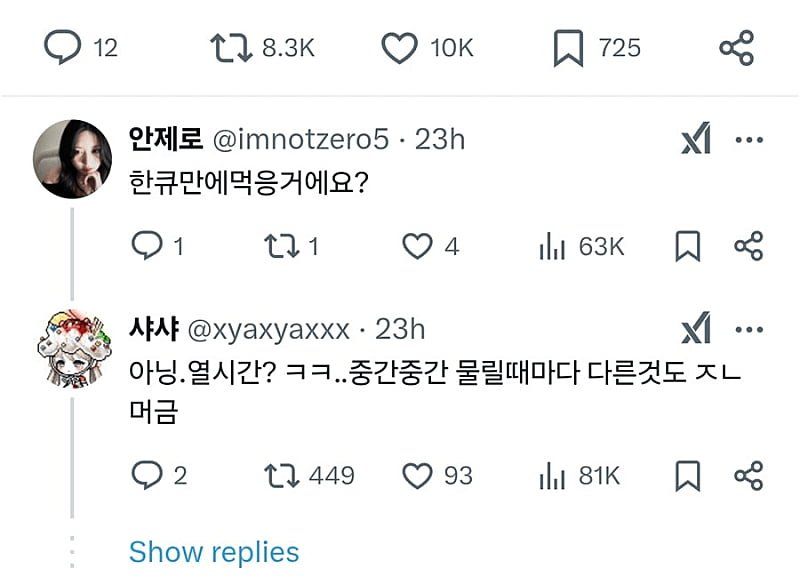
Task: Bookmark 안제로's reply
Action: coord(688,246)
